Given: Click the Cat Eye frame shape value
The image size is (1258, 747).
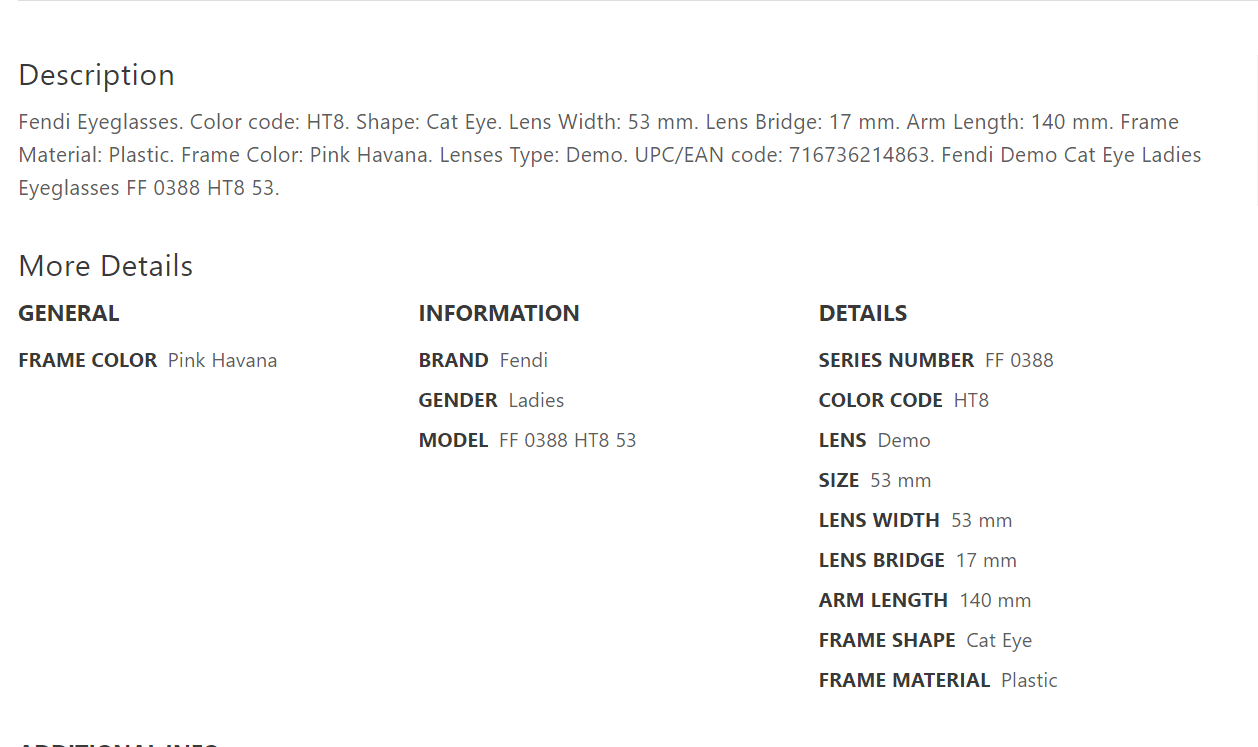Looking at the screenshot, I should [998, 640].
